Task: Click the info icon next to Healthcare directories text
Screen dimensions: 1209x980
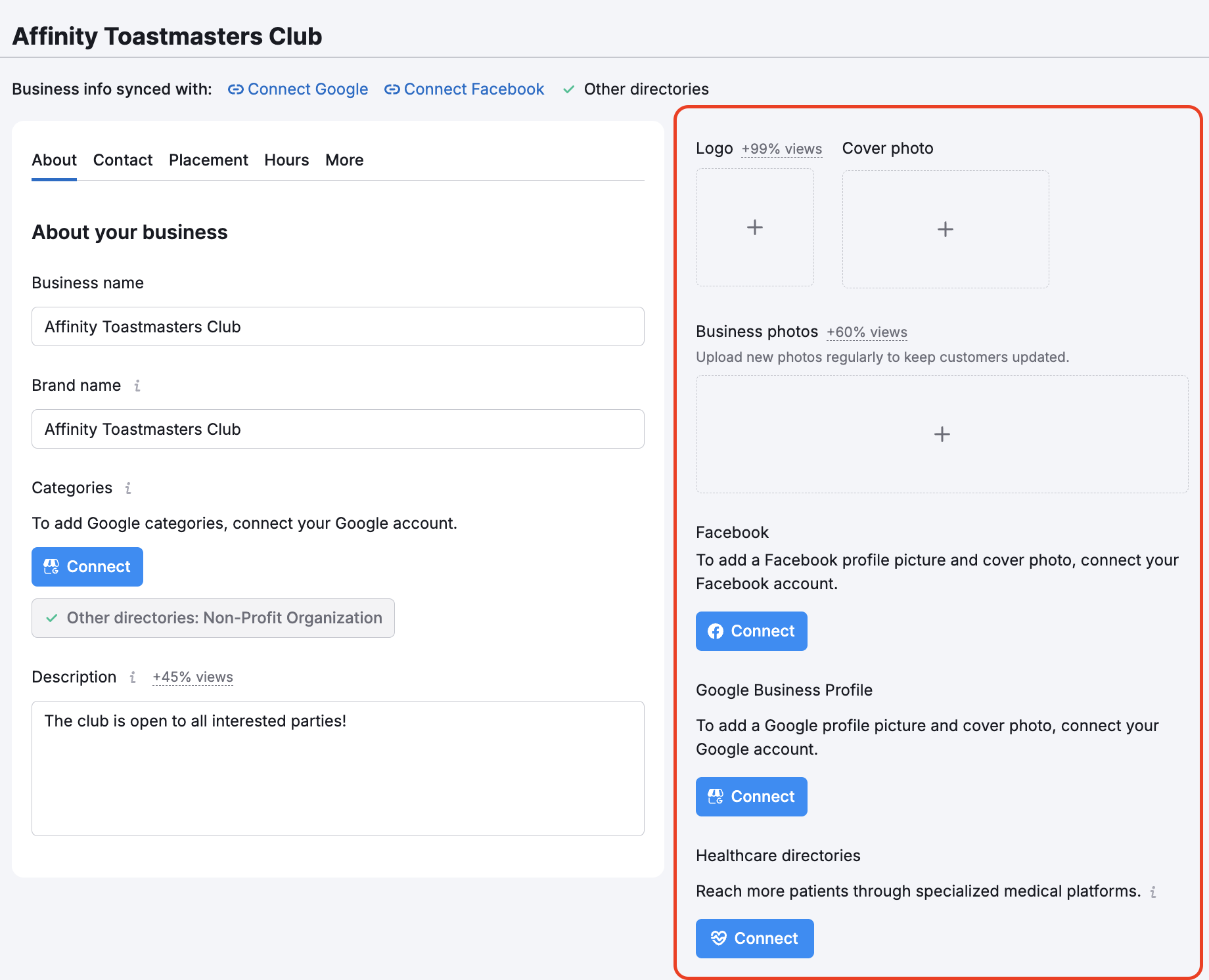Action: point(1154,891)
